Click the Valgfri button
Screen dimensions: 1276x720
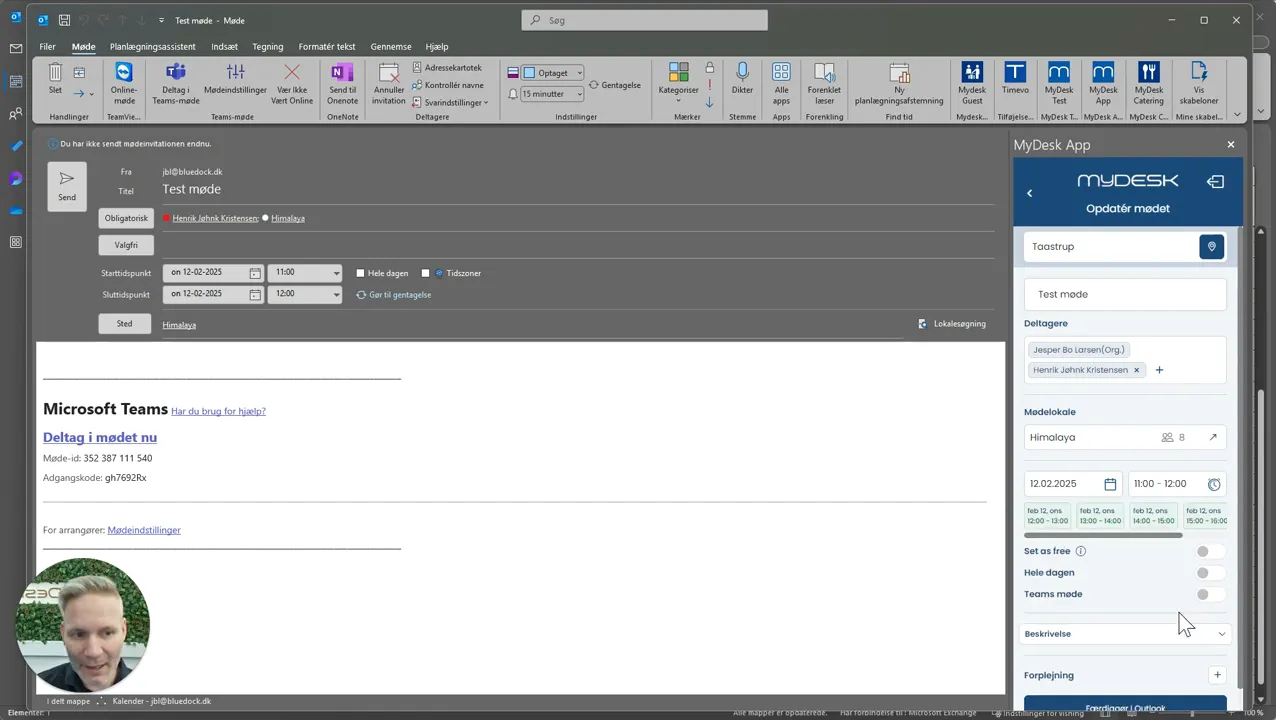tap(126, 245)
